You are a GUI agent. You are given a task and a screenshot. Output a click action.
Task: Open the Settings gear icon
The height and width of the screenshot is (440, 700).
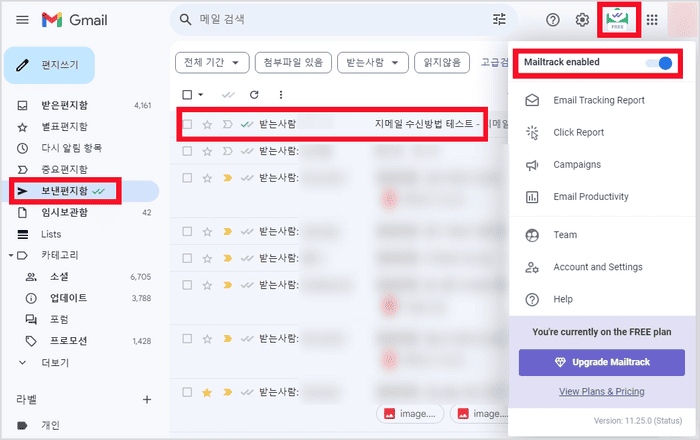pyautogui.click(x=582, y=20)
